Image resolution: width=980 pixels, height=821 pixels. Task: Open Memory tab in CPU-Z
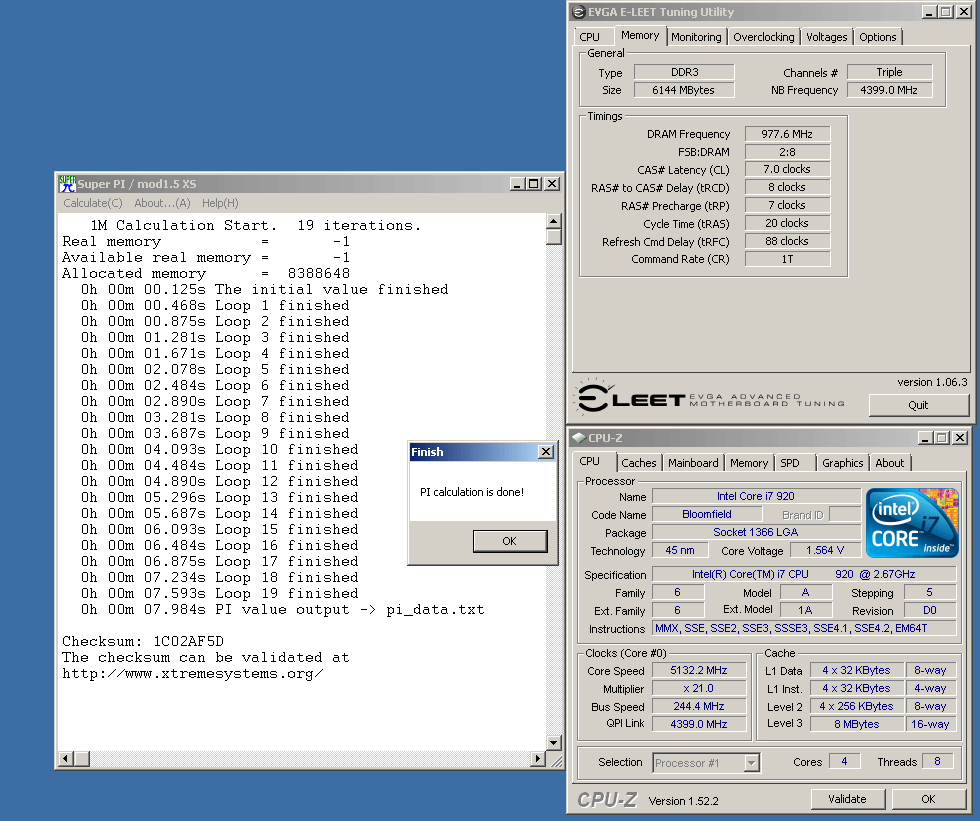749,463
